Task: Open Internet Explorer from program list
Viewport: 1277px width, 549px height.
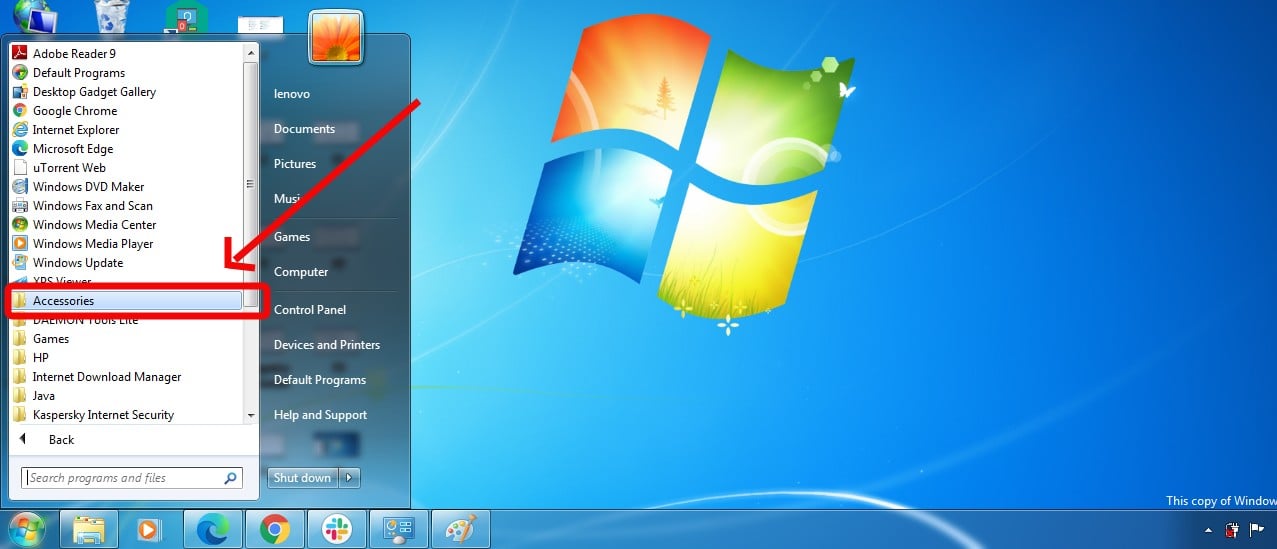Action: tap(76, 130)
